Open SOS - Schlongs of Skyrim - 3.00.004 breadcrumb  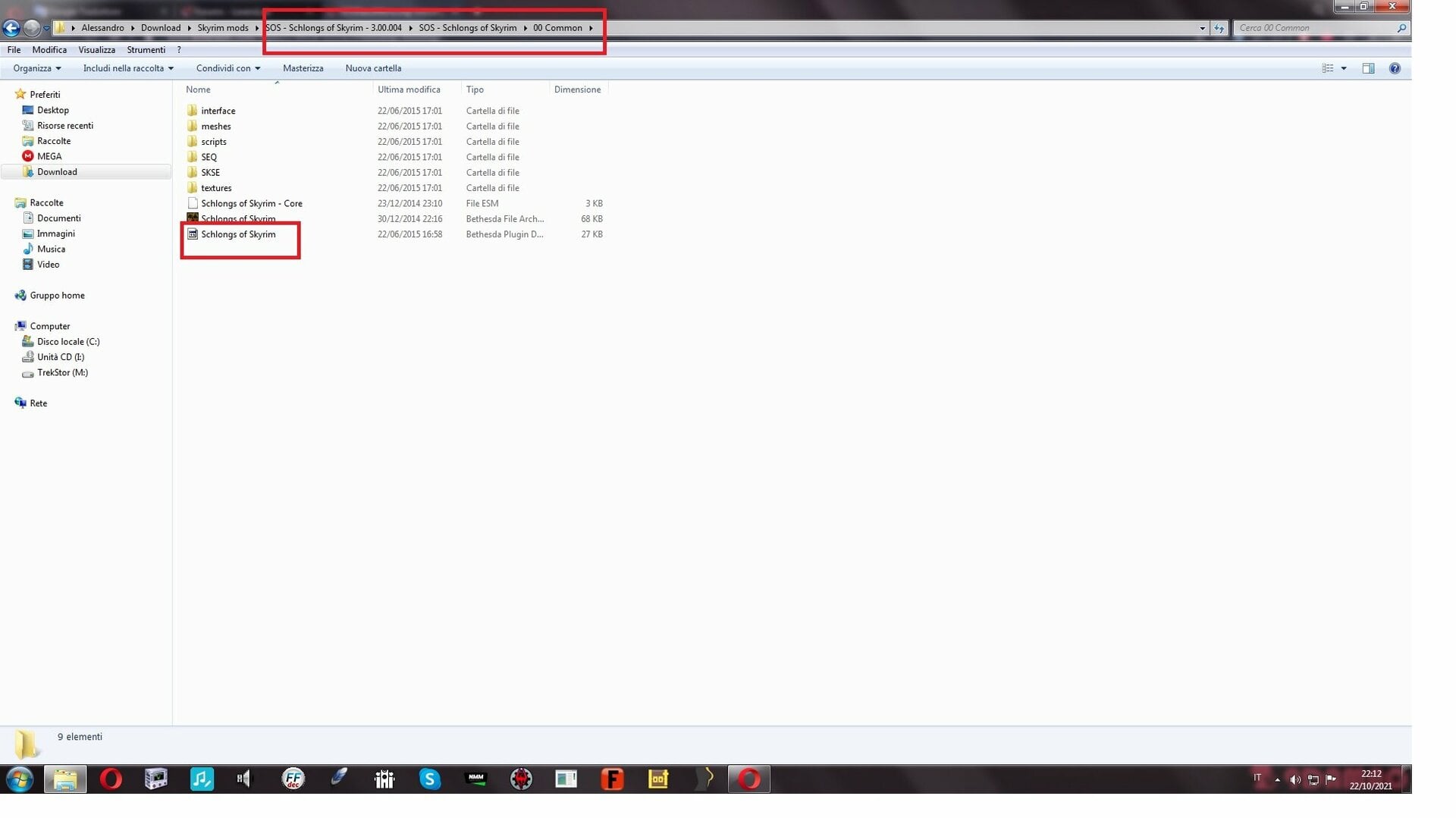tap(334, 28)
